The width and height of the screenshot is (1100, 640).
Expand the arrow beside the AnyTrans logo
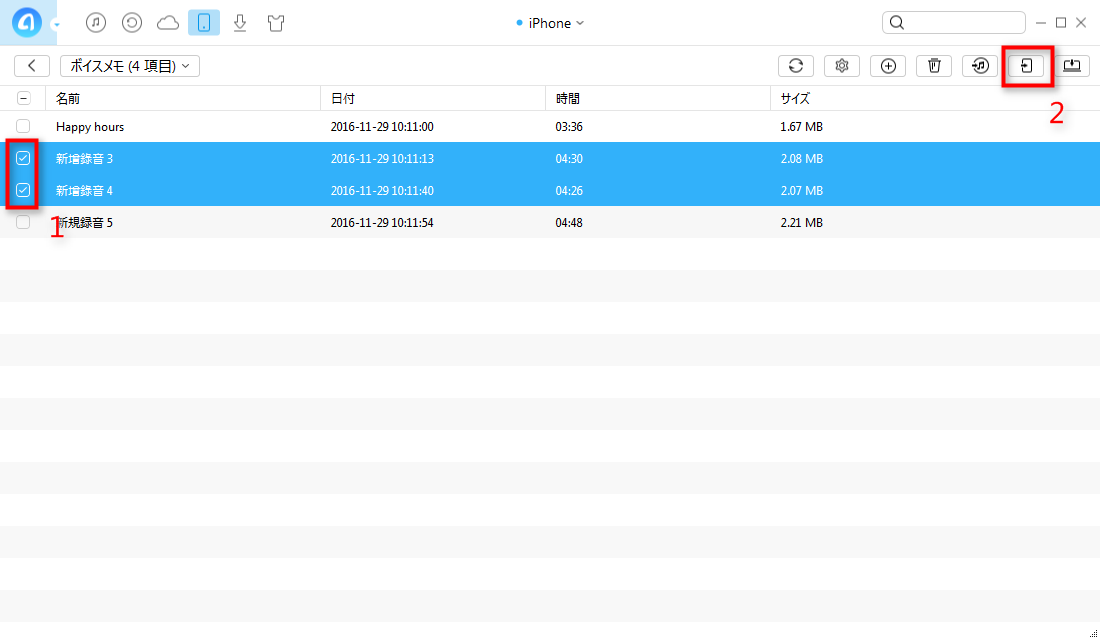56,25
